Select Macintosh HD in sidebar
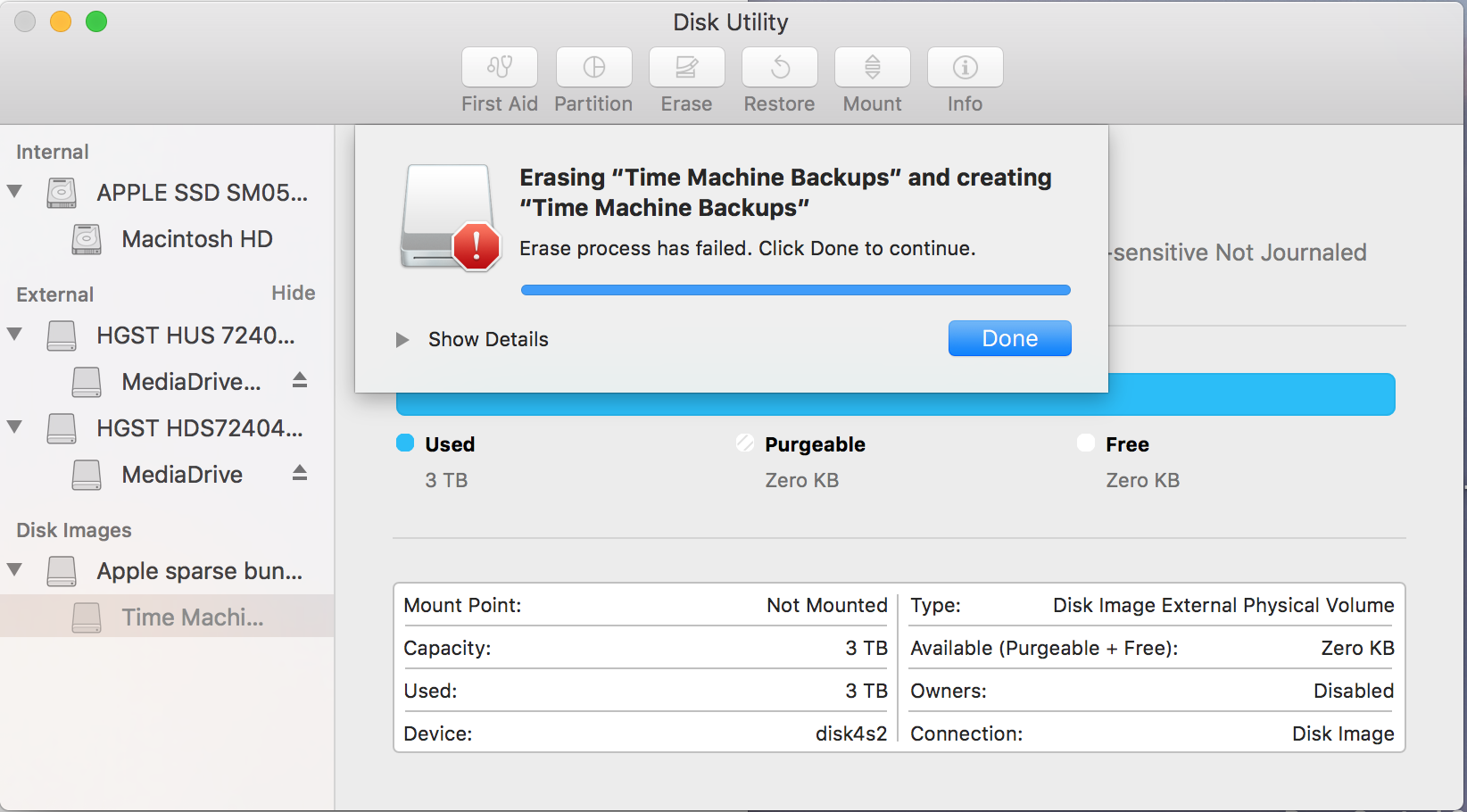Viewport: 1467px width, 812px height. click(196, 239)
